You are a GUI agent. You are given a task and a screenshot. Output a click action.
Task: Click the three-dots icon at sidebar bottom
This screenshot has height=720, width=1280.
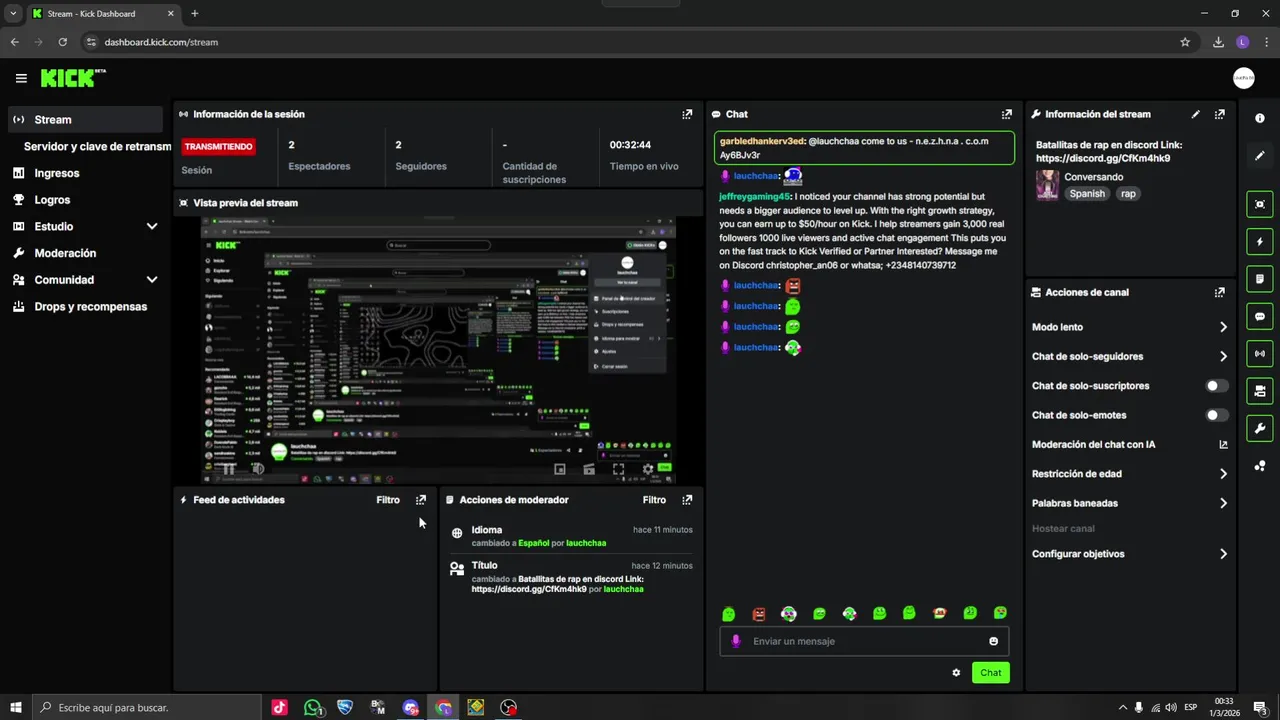pyautogui.click(x=1260, y=466)
